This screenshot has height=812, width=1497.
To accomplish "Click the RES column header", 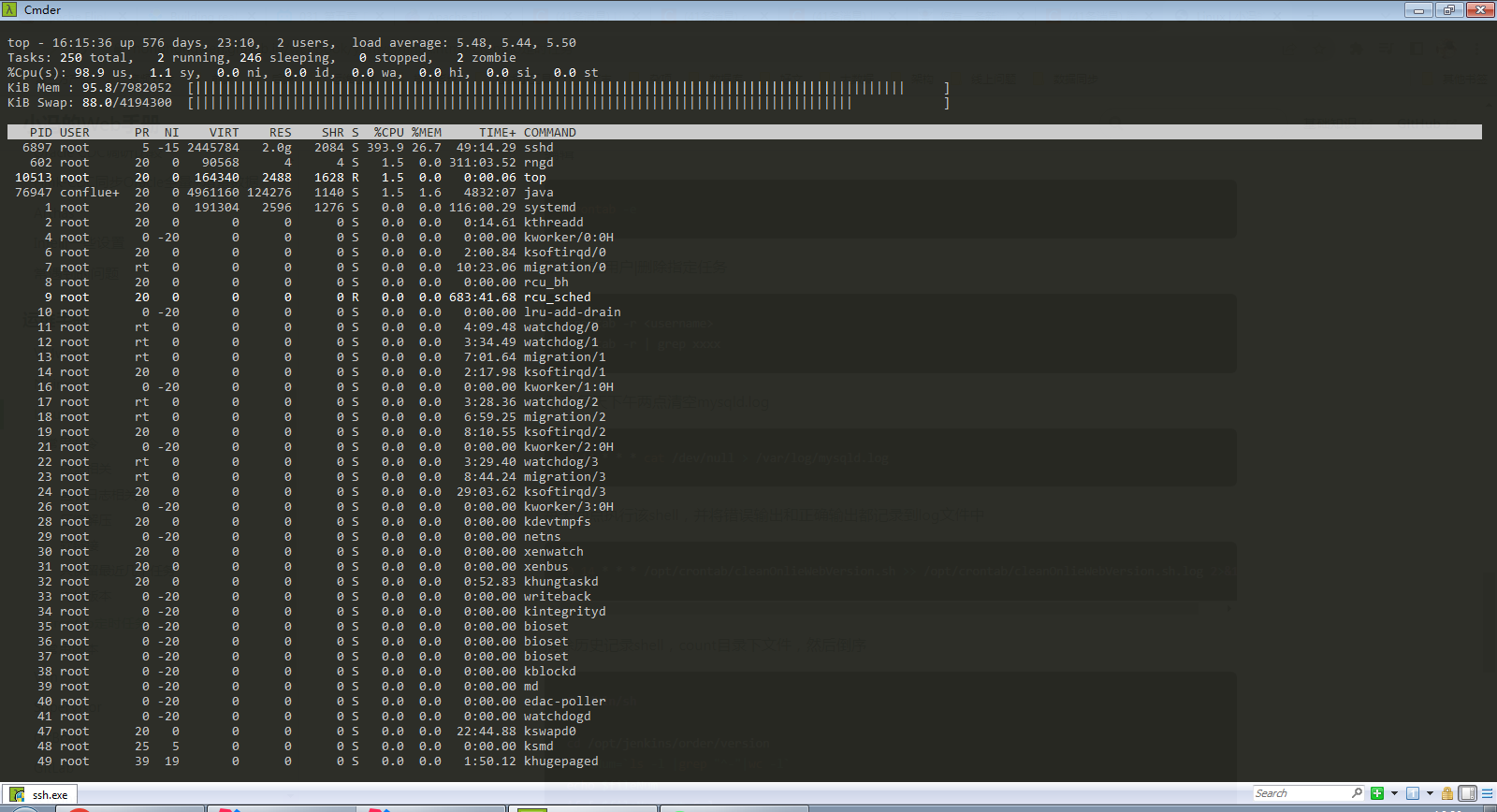I will (281, 133).
